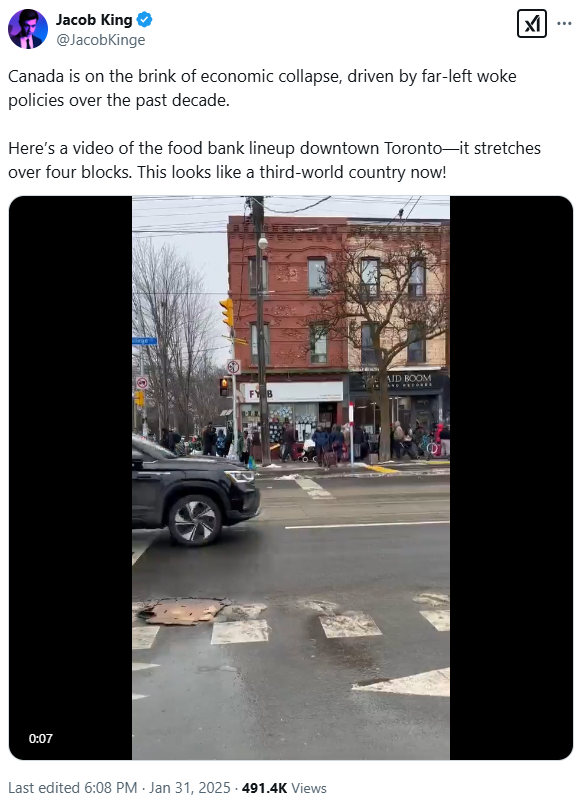Image resolution: width=586 pixels, height=797 pixels.
Task: Click the 'food bank lineup' text paragraph
Action: click(x=274, y=160)
